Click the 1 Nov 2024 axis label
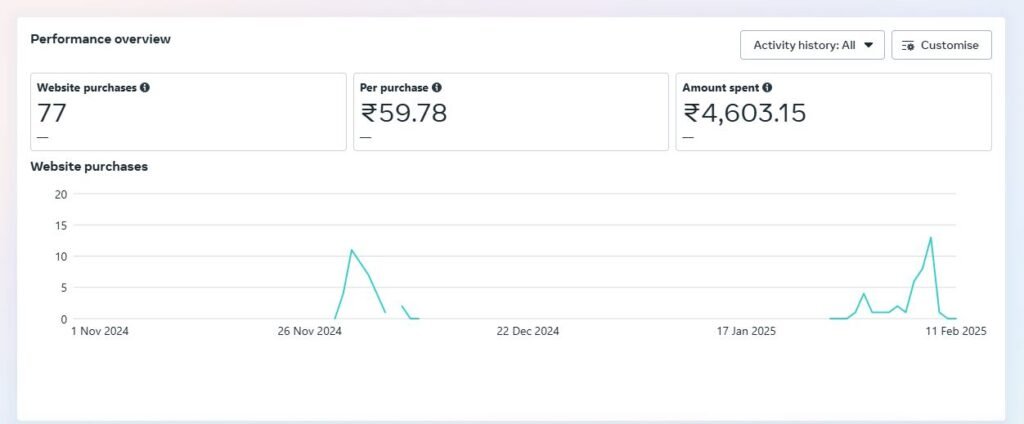The image size is (1024, 424). (100, 332)
